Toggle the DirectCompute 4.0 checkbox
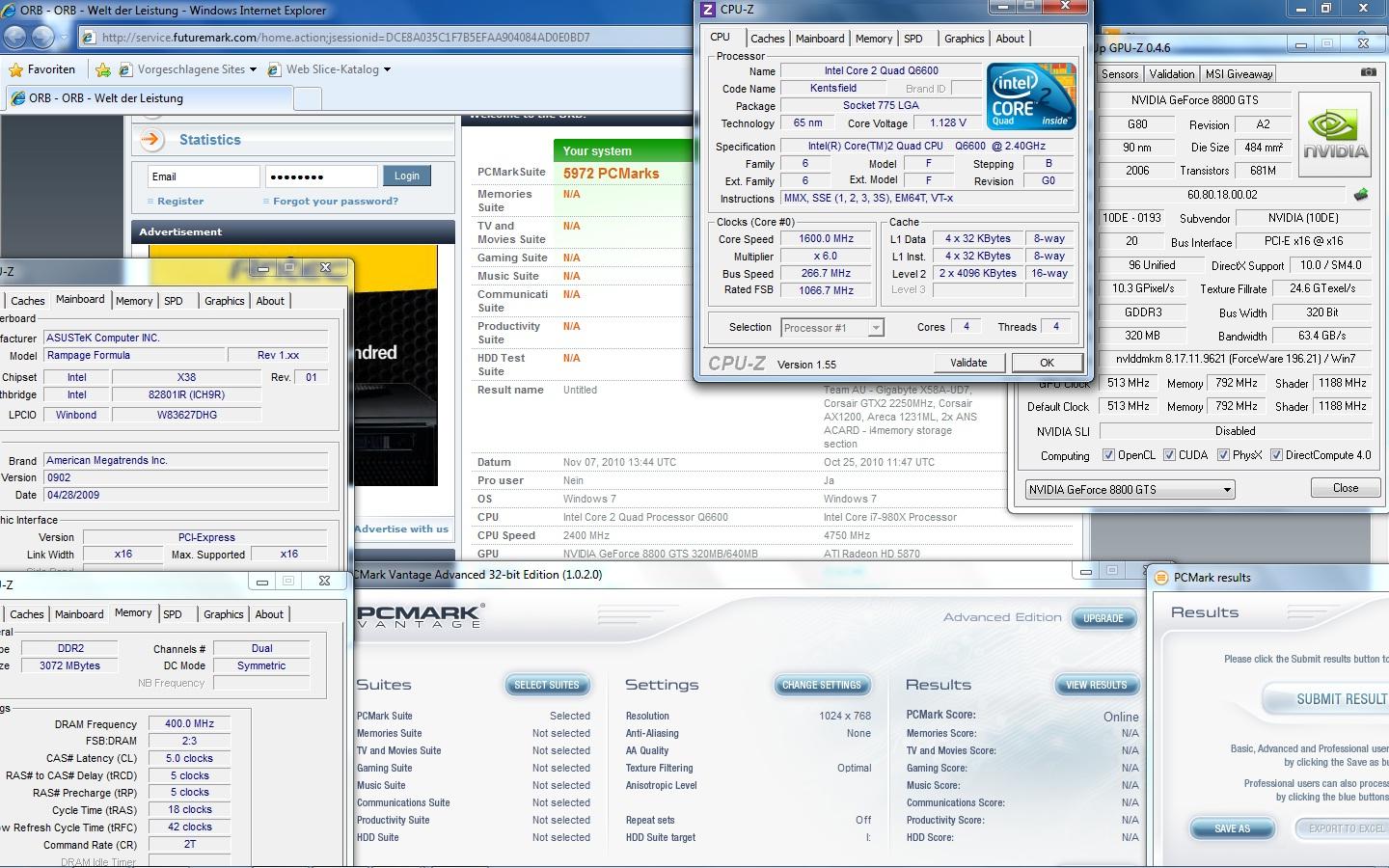The width and height of the screenshot is (1389, 868). click(x=1276, y=455)
